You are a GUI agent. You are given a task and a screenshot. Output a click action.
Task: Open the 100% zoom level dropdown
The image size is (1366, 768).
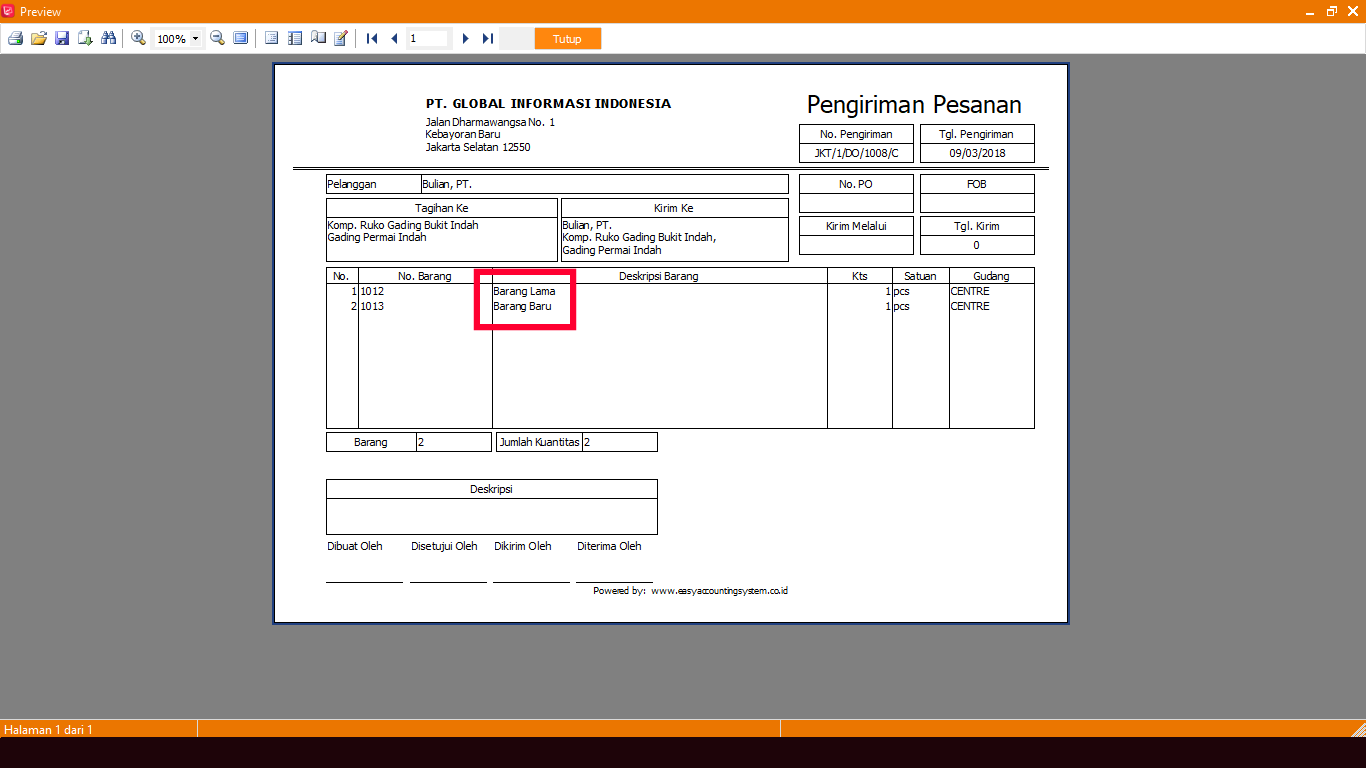point(195,39)
